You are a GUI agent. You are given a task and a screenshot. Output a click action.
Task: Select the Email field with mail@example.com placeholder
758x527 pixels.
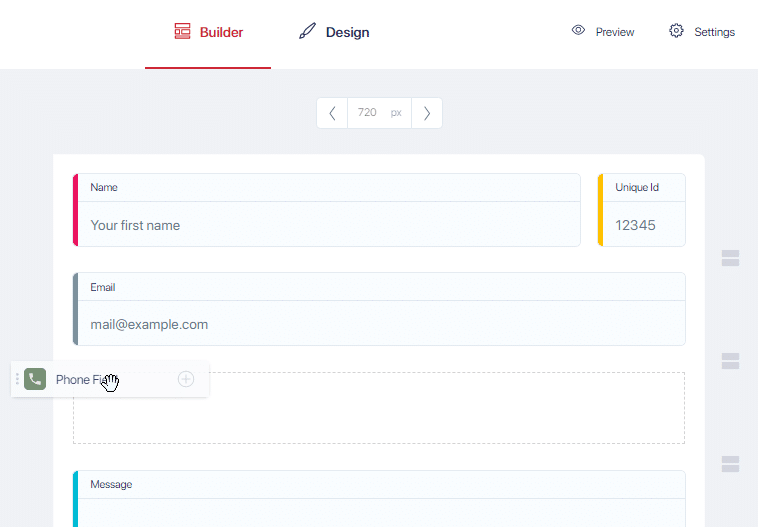coord(379,309)
